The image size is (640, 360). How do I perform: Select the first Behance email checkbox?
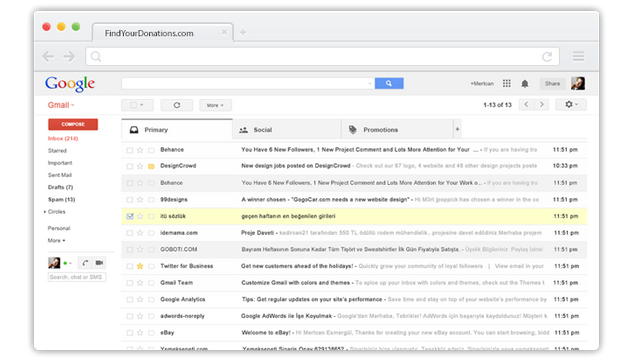130,150
